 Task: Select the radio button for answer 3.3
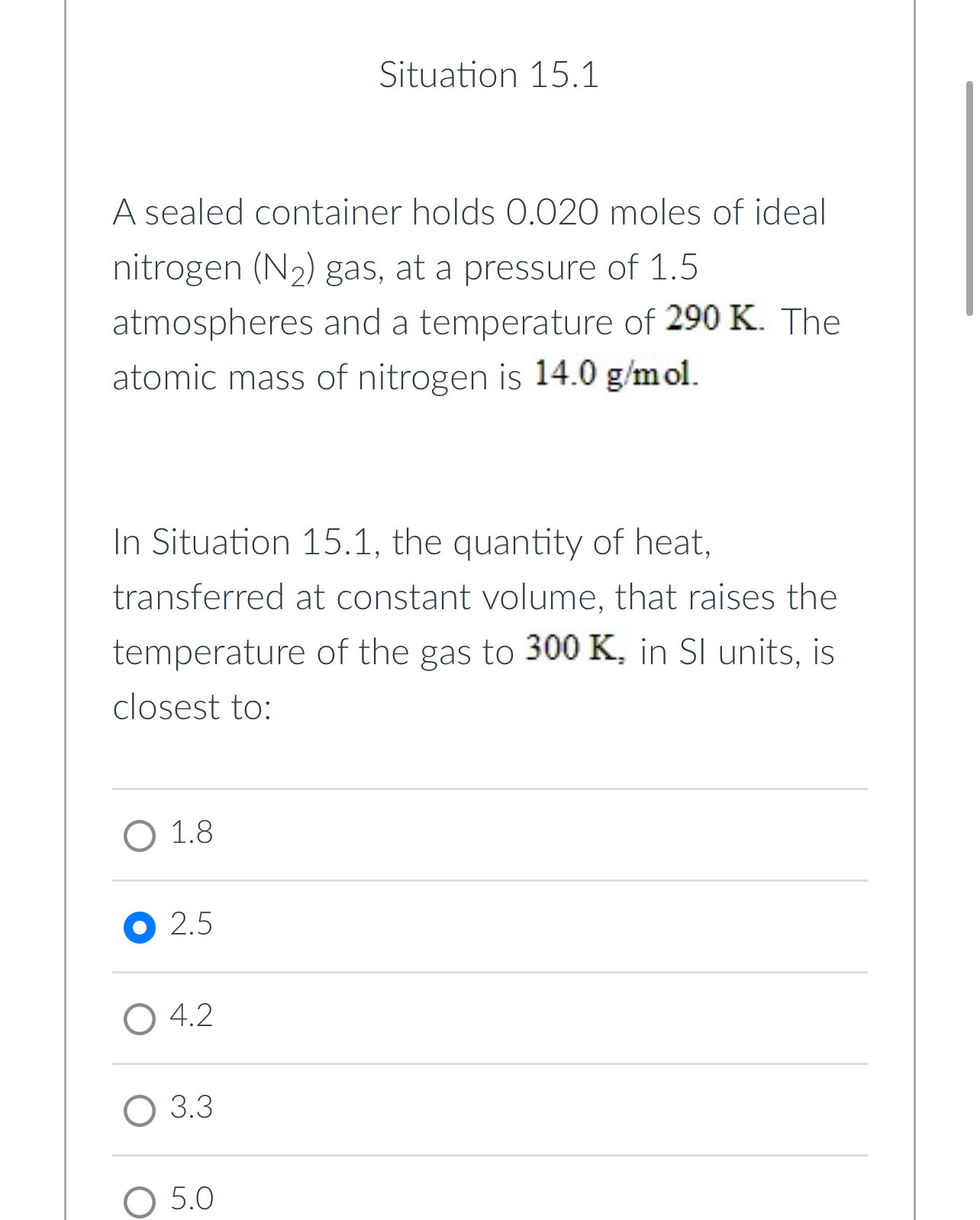140,1110
